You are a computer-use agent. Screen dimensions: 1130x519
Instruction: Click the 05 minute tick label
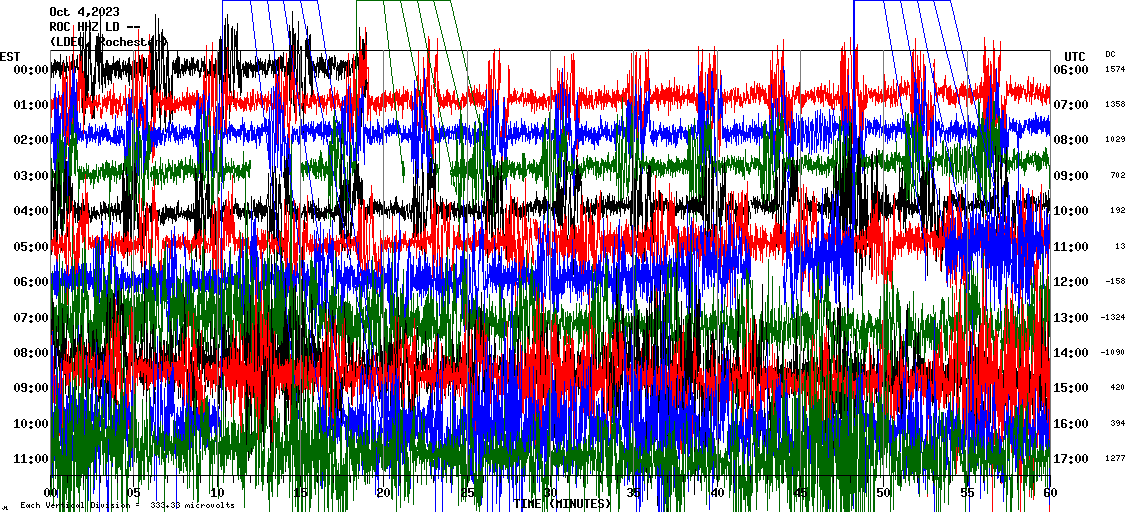point(135,493)
